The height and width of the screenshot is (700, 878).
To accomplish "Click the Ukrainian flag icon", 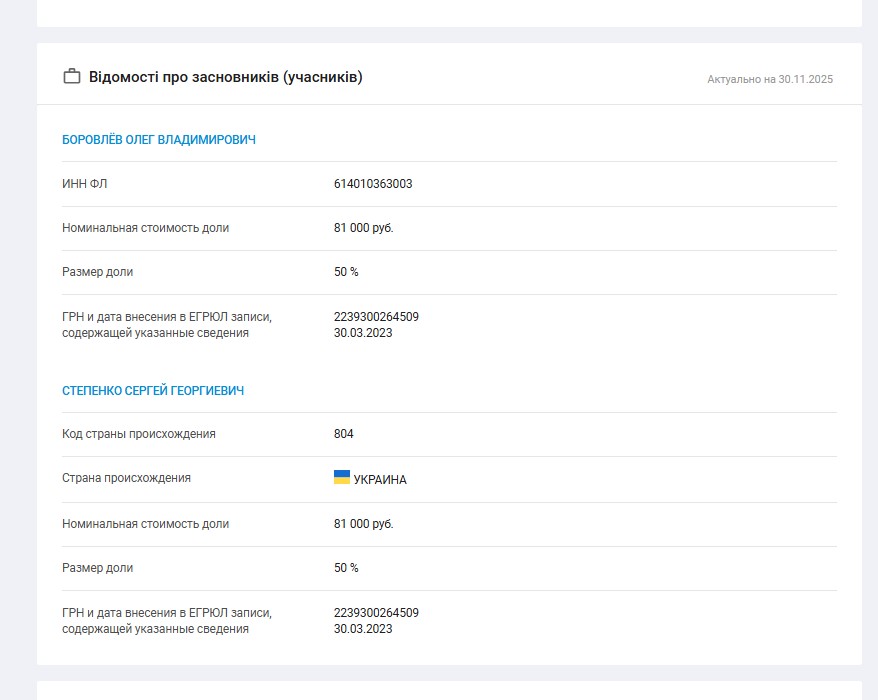I will click(x=342, y=478).
